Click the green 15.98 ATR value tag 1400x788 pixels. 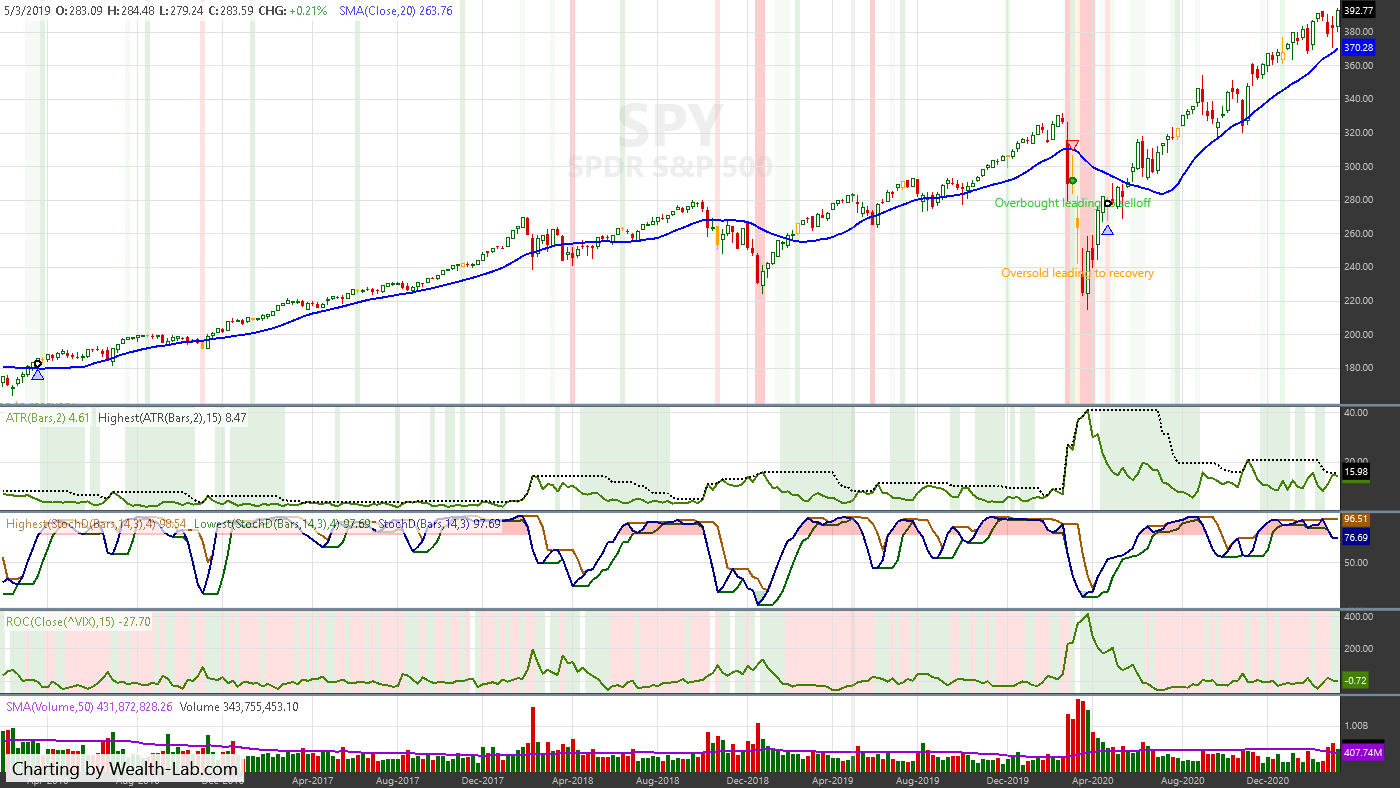pos(1357,472)
